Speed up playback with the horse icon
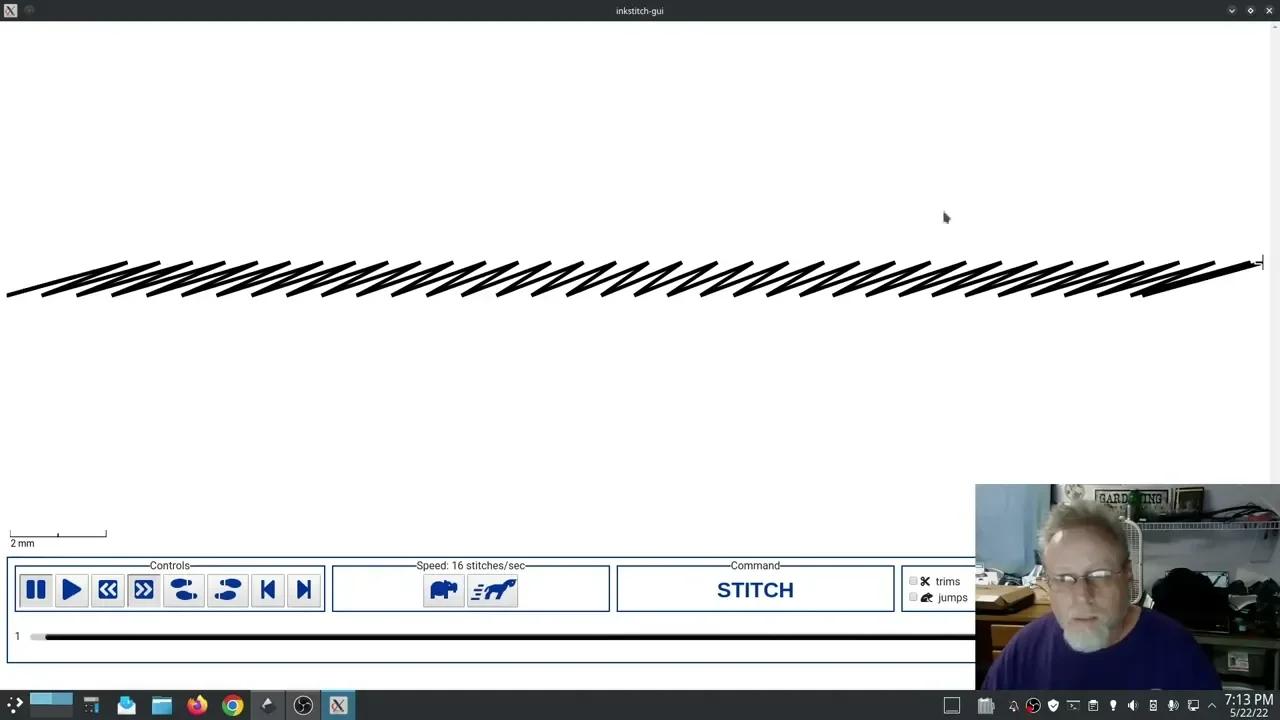The height and width of the screenshot is (720, 1280). (x=493, y=590)
